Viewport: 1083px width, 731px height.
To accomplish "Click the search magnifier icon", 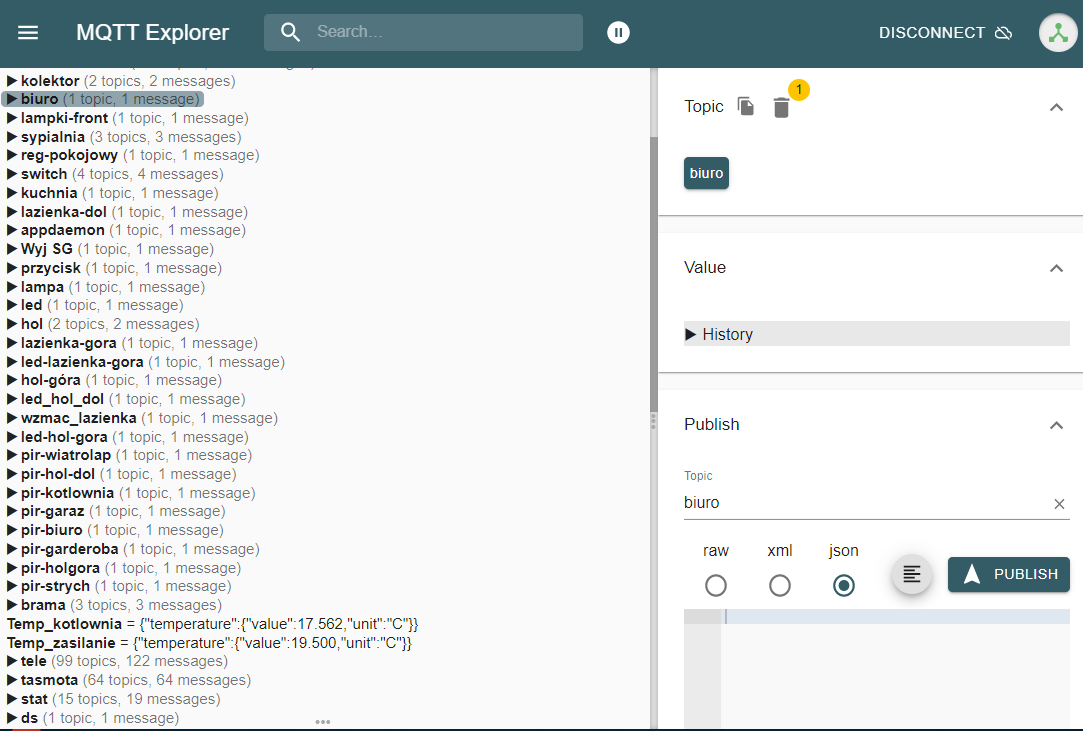I will [290, 32].
